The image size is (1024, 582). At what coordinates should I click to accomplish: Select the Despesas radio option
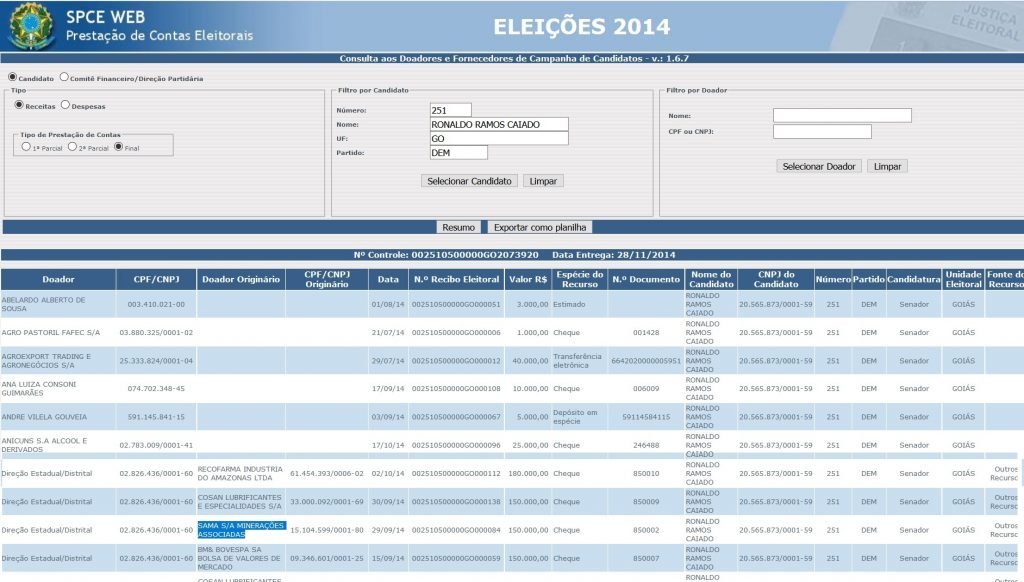66,105
